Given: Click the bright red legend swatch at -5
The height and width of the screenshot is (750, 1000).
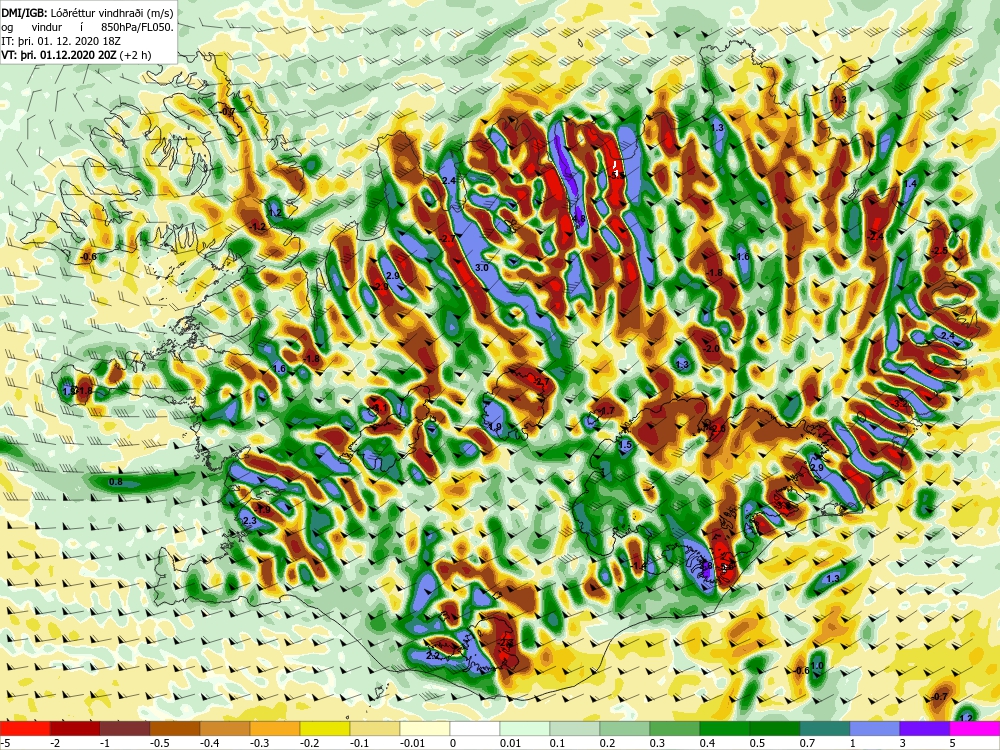Looking at the screenshot, I should (25, 728).
